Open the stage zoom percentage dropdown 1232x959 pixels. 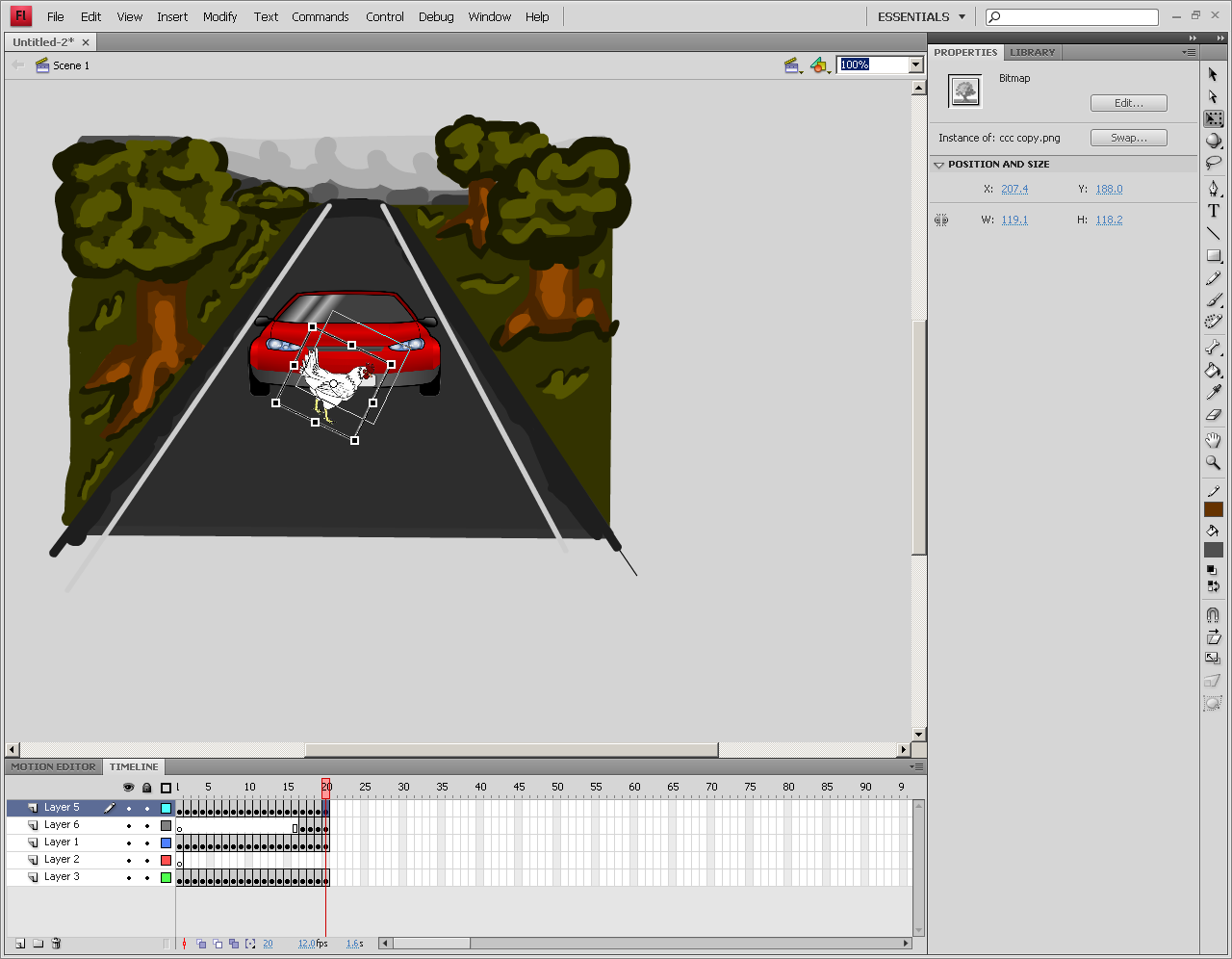coord(916,65)
